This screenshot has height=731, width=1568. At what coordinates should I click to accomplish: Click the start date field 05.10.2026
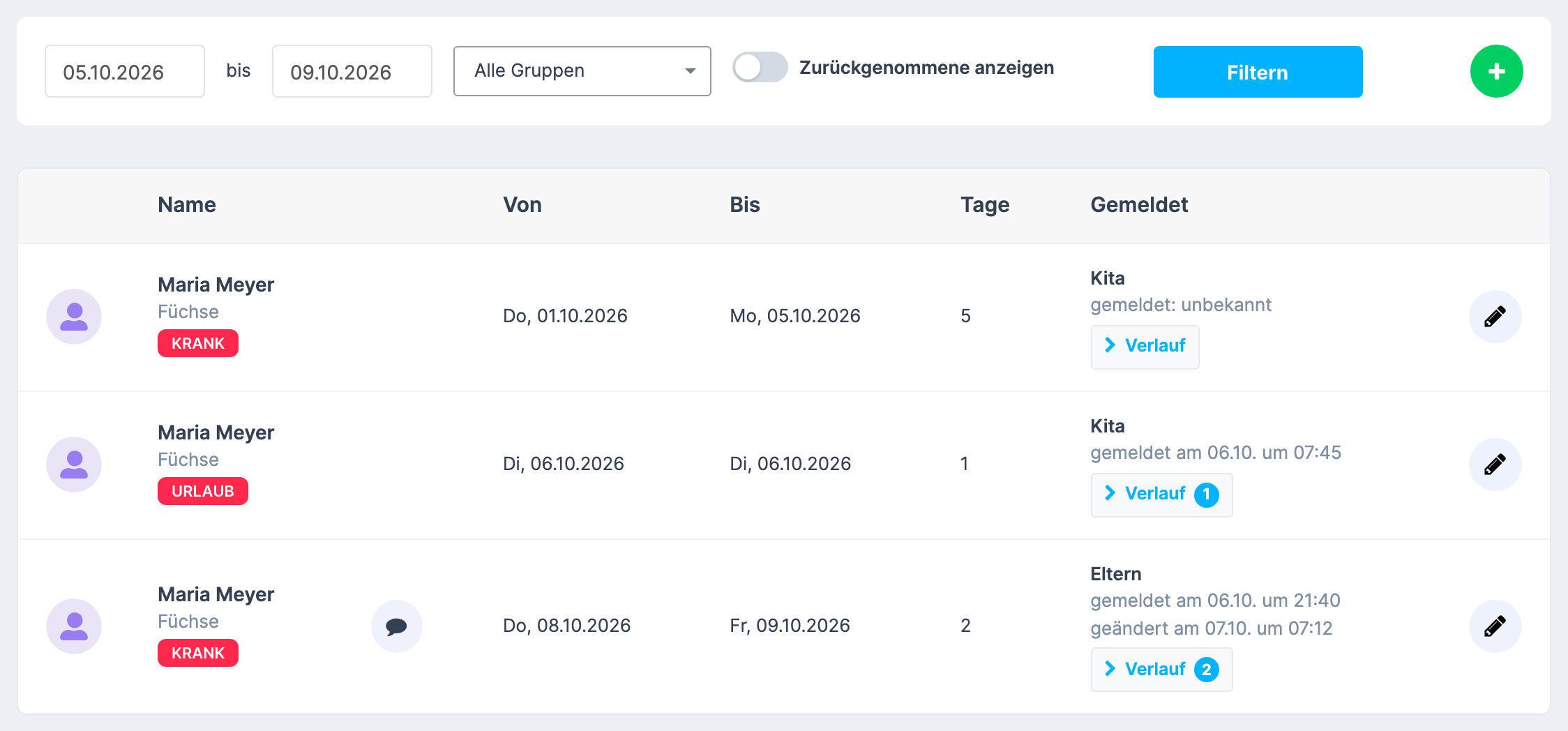click(x=125, y=71)
